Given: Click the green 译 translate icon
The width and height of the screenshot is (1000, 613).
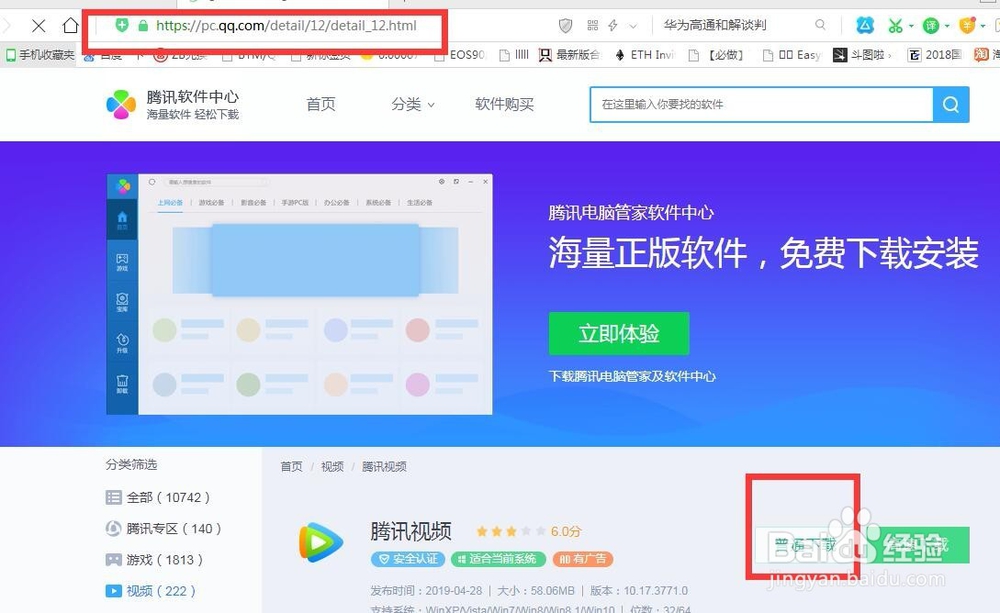Looking at the screenshot, I should pos(931,26).
